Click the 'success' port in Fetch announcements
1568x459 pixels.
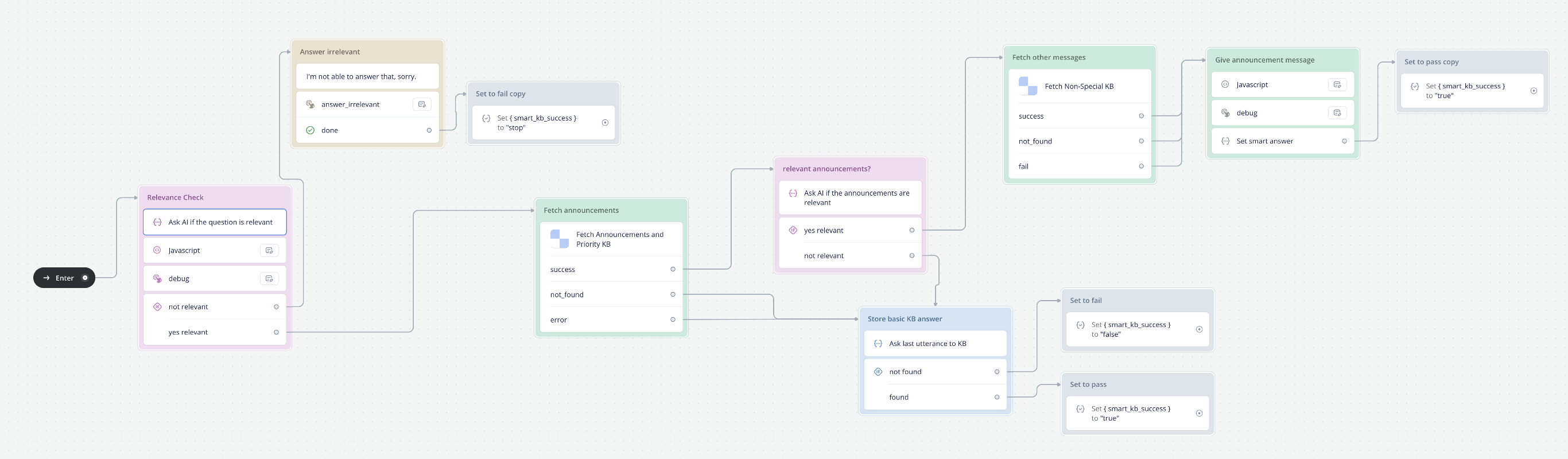click(x=673, y=269)
